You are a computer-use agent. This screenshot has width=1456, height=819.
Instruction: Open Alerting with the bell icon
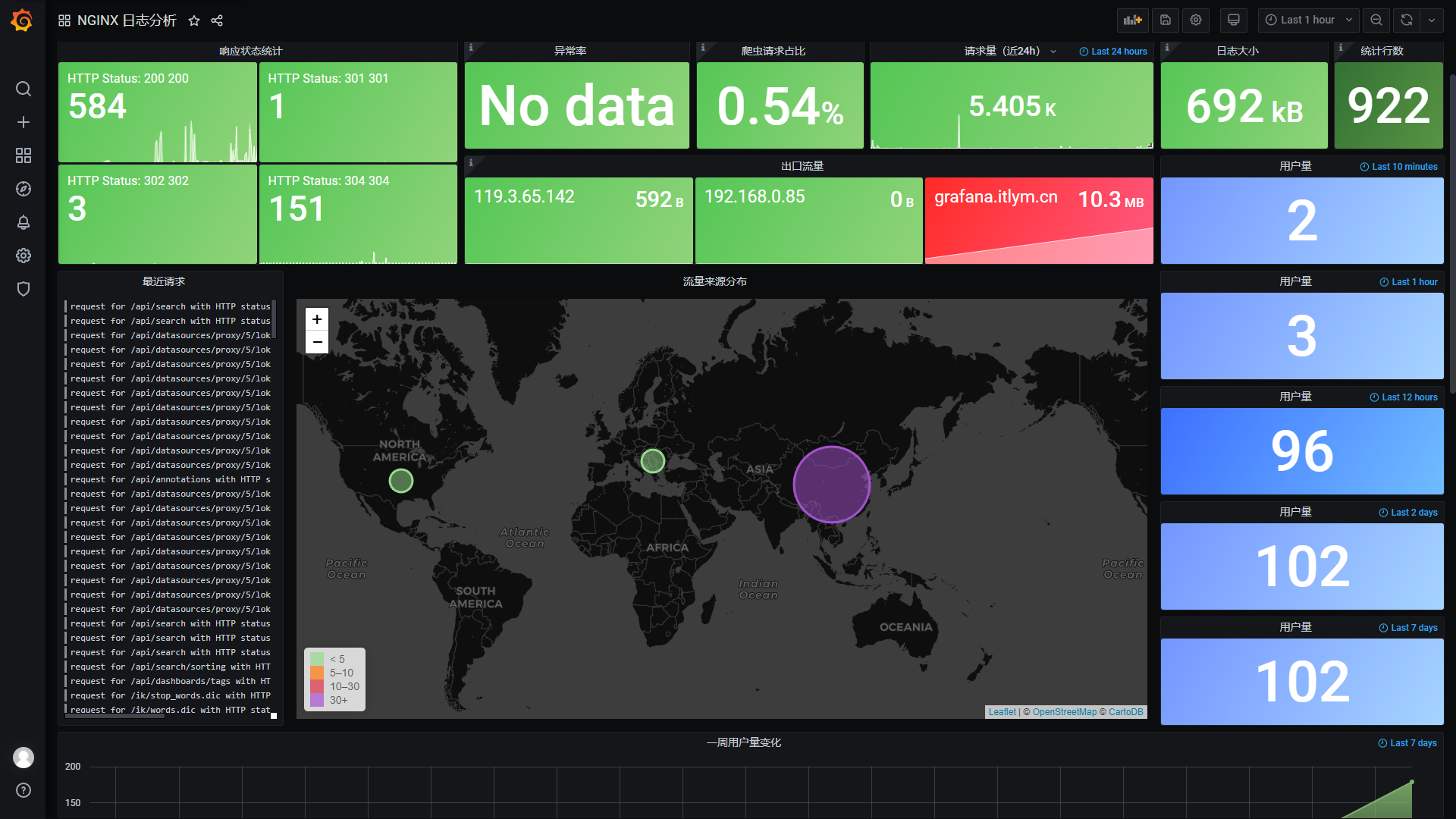click(x=23, y=222)
